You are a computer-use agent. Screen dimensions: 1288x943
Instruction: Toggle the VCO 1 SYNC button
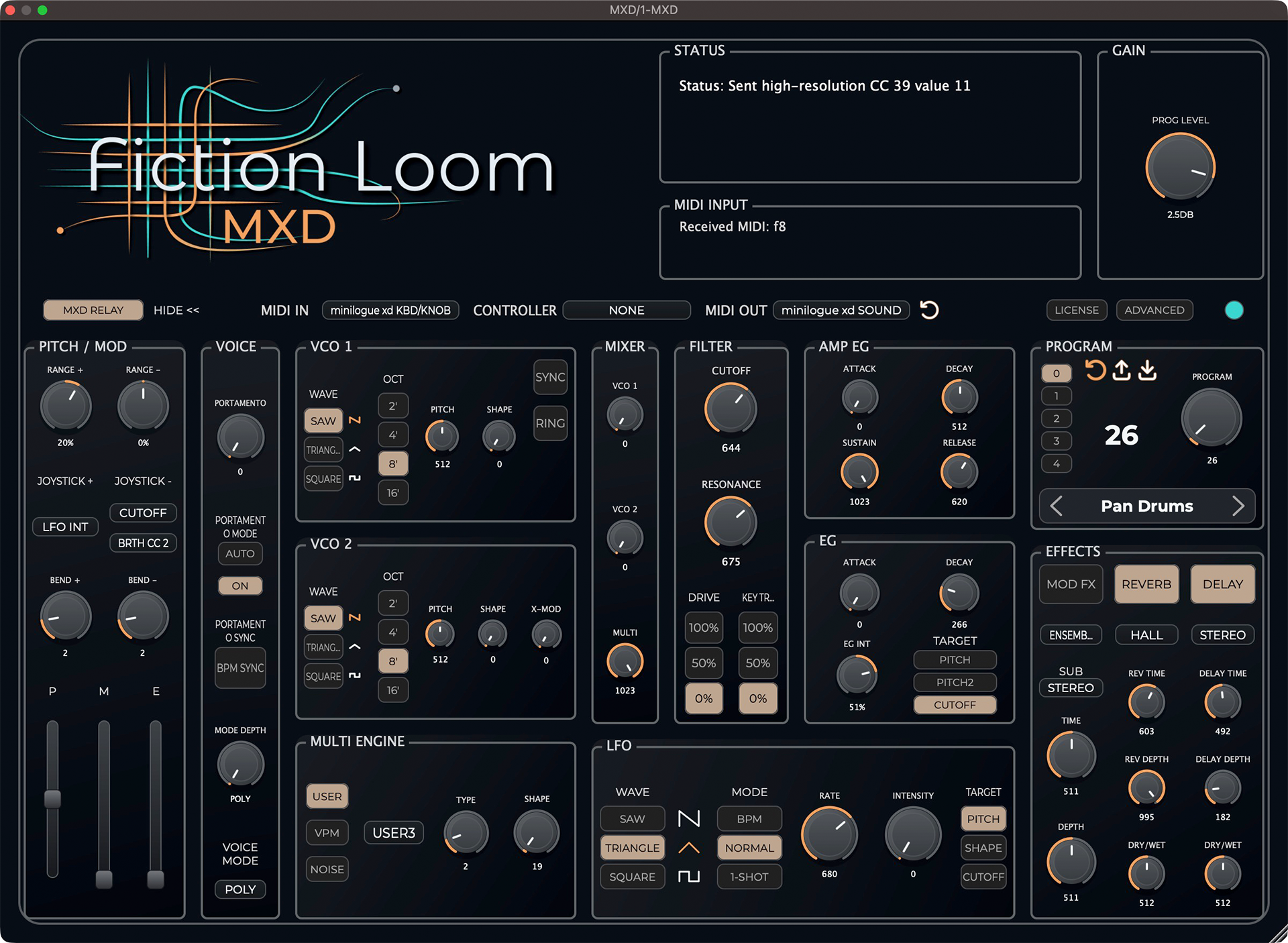click(x=550, y=378)
